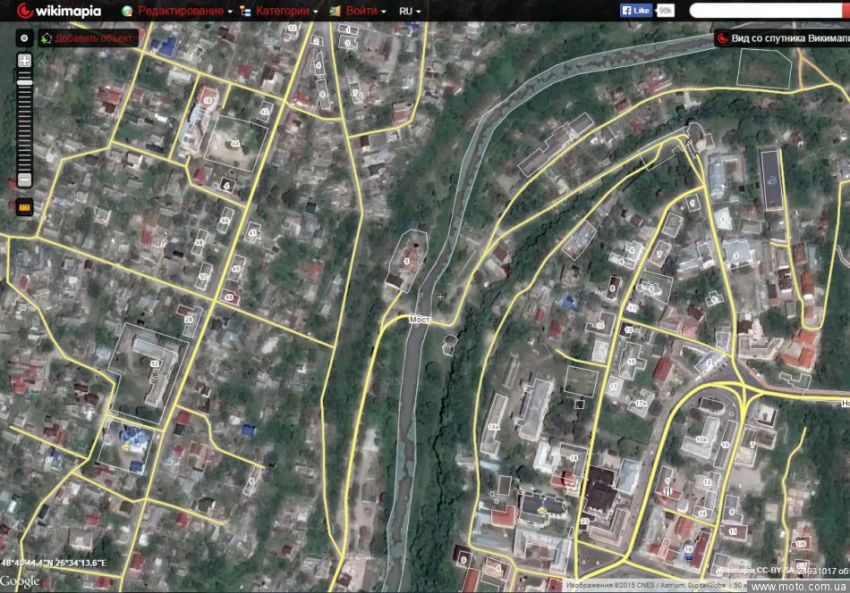This screenshot has width=850, height=593.
Task: Click the yellow ruler measurement icon
Action: tap(24, 206)
